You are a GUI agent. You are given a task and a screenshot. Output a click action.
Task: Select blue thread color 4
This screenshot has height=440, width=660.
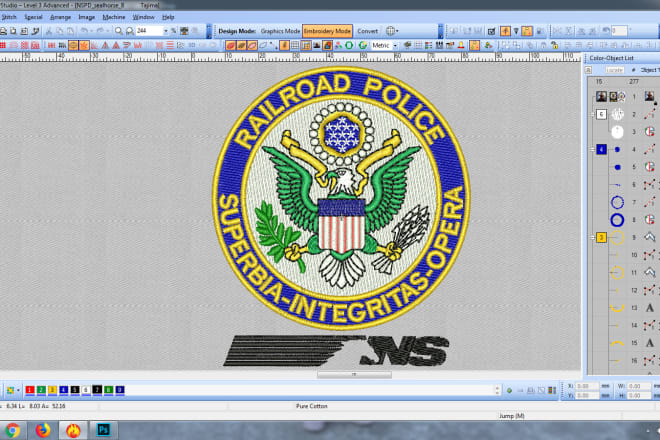pyautogui.click(x=64, y=390)
